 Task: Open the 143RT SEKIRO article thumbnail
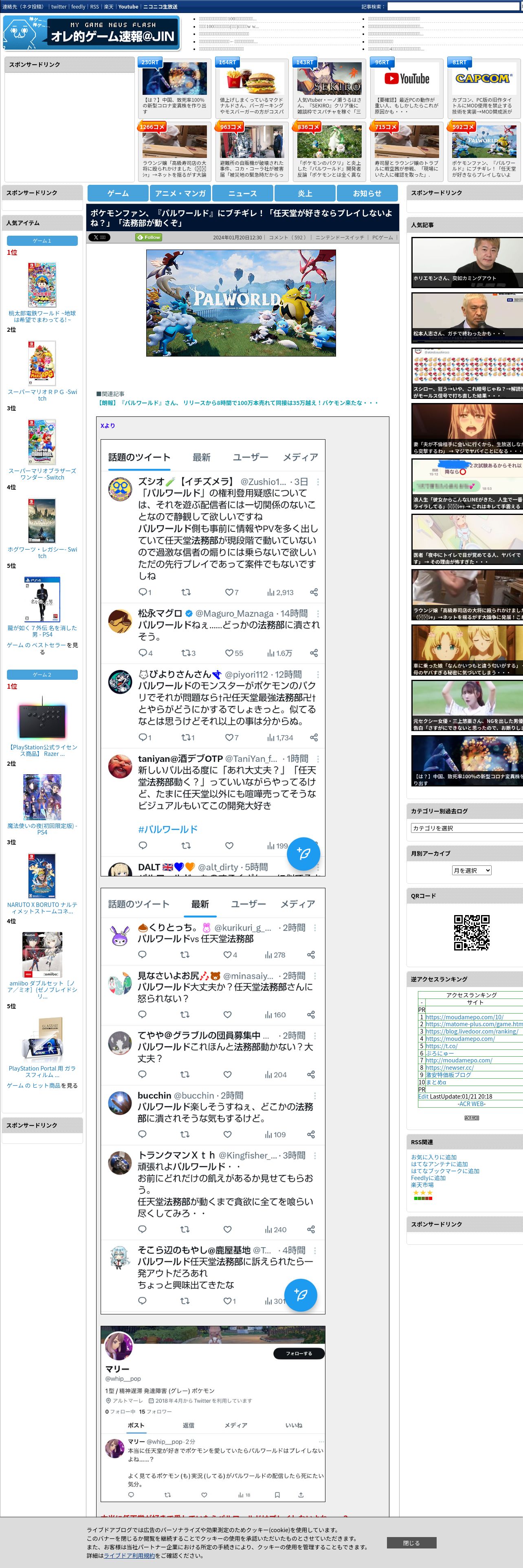[x=330, y=79]
